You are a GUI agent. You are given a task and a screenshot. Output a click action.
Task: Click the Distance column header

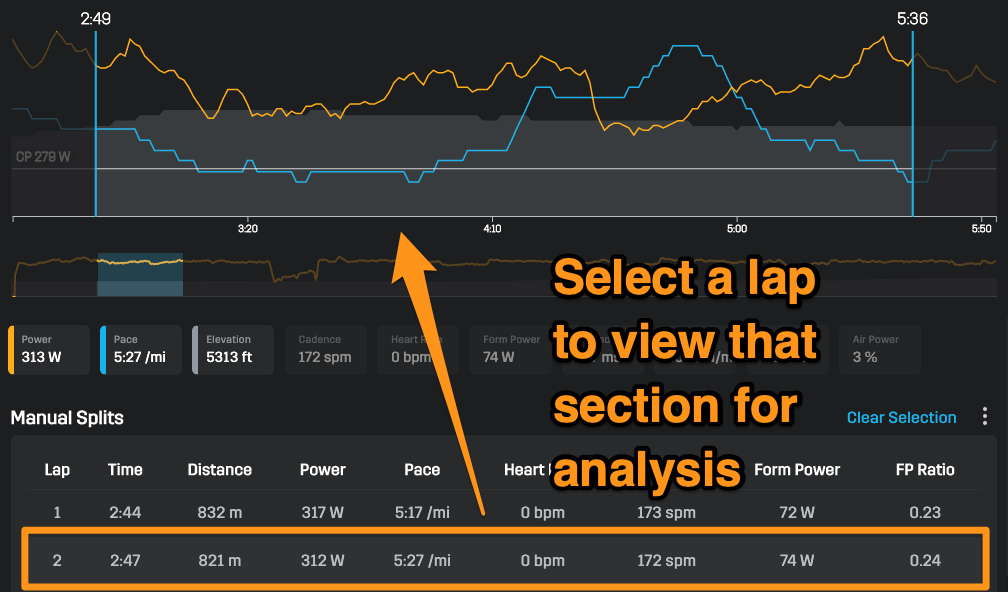[220, 470]
